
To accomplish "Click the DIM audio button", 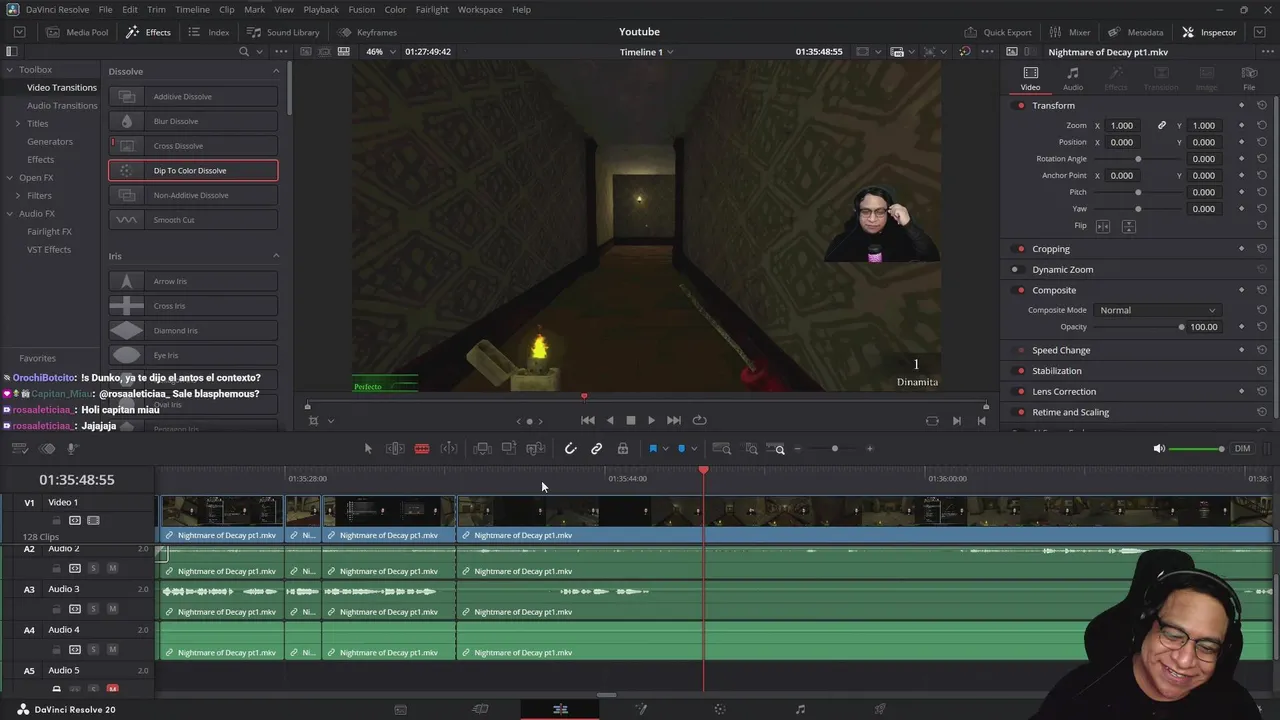I will click(x=1242, y=449).
